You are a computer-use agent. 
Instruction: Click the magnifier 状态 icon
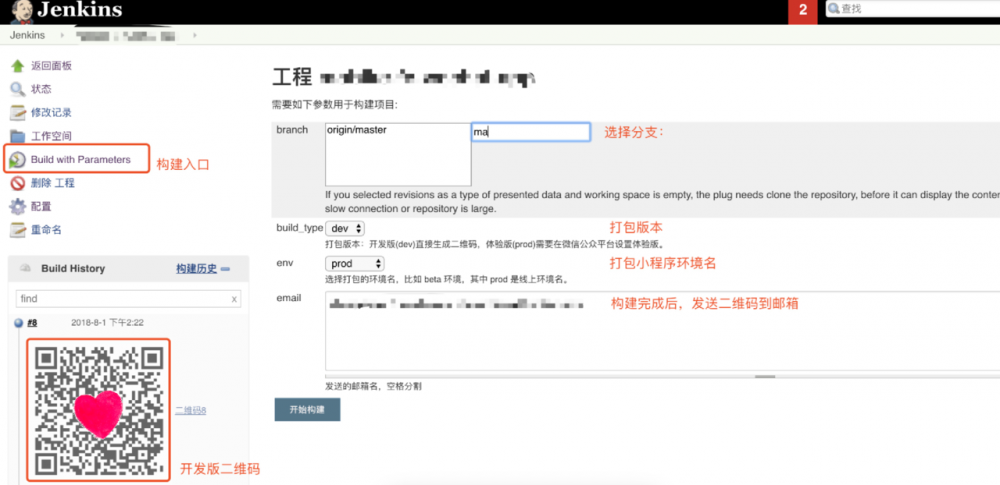tap(18, 89)
